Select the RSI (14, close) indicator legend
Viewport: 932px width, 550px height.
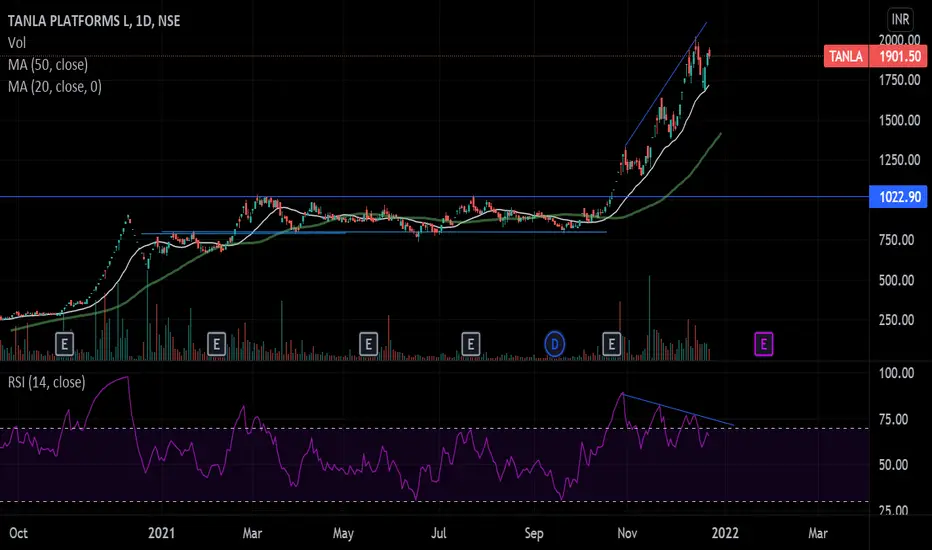tap(46, 382)
